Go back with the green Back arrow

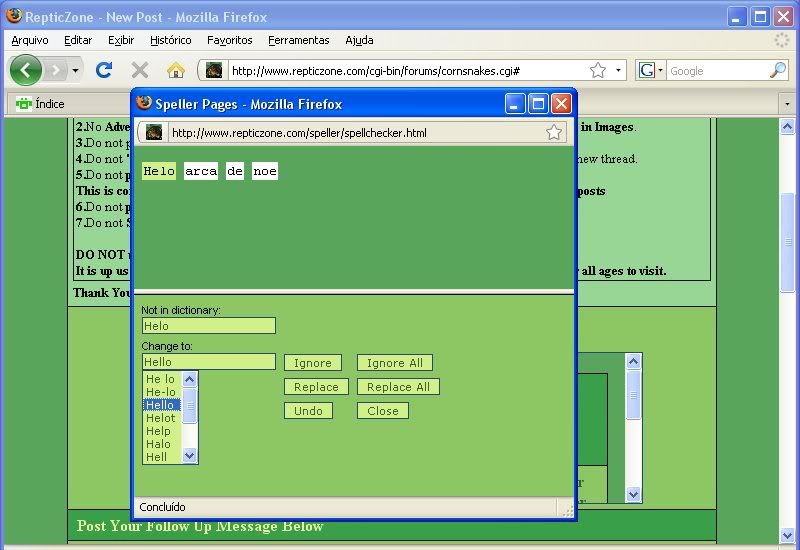(26, 70)
